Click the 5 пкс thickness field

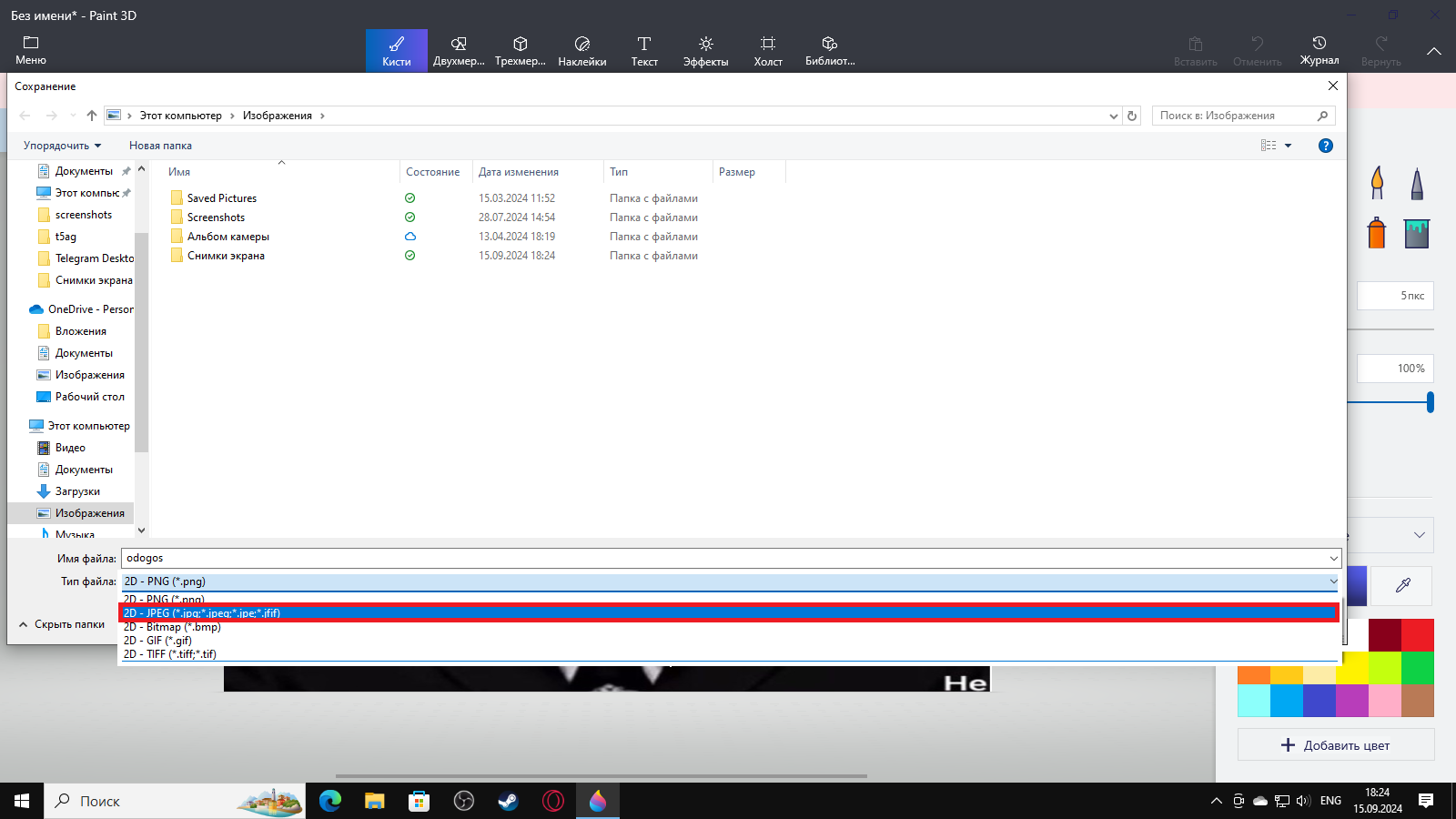point(1395,296)
